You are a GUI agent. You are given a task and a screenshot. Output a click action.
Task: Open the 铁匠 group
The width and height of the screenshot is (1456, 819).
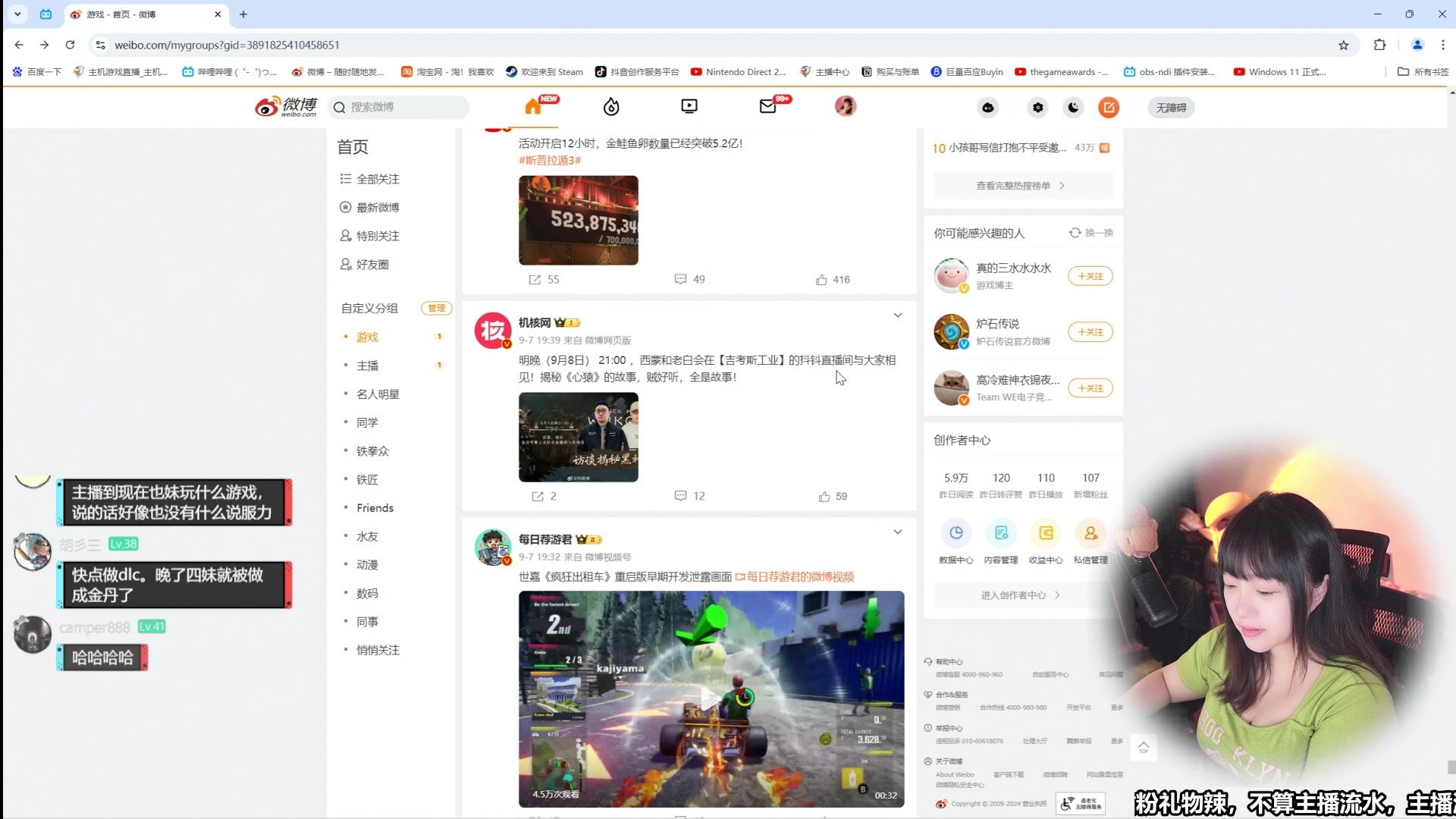(367, 479)
